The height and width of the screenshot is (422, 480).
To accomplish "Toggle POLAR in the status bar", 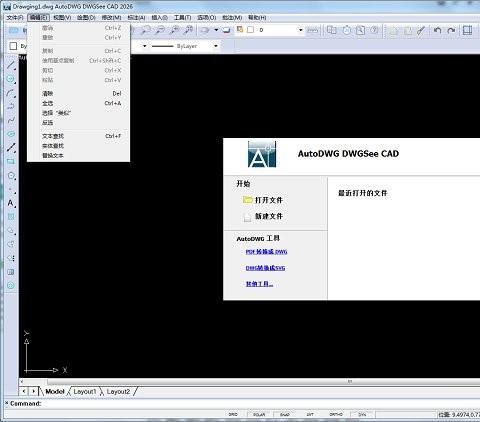I will pyautogui.click(x=259, y=414).
